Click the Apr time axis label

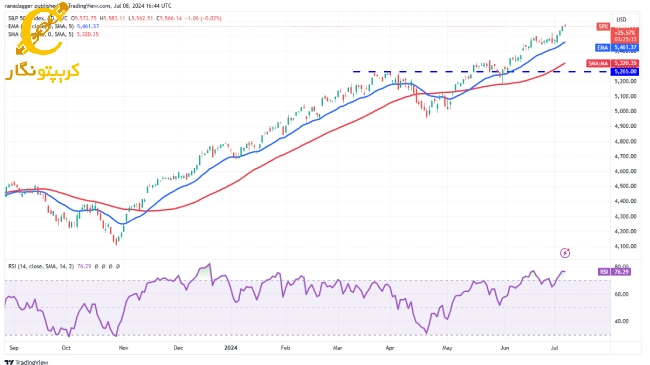390,348
